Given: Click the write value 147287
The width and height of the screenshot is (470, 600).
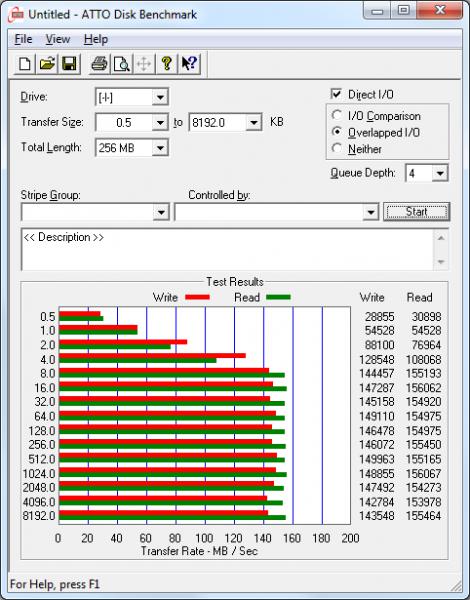Looking at the screenshot, I should coord(377,388).
